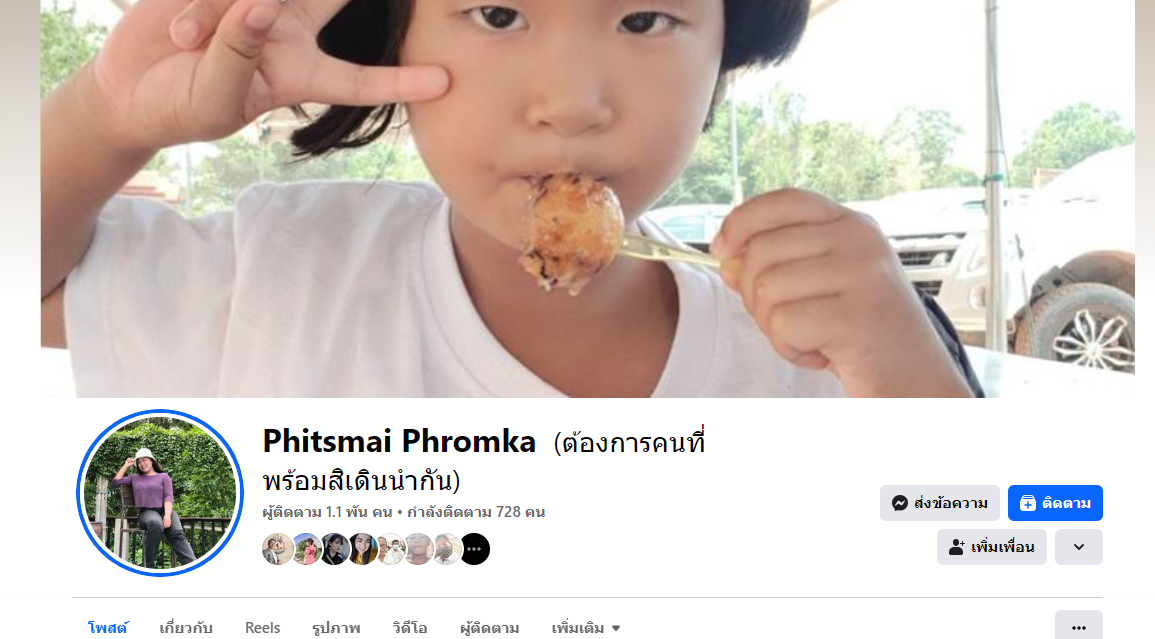The height and width of the screenshot is (639, 1155).
Task: Click the follow icon on blue button
Action: [x=1028, y=503]
